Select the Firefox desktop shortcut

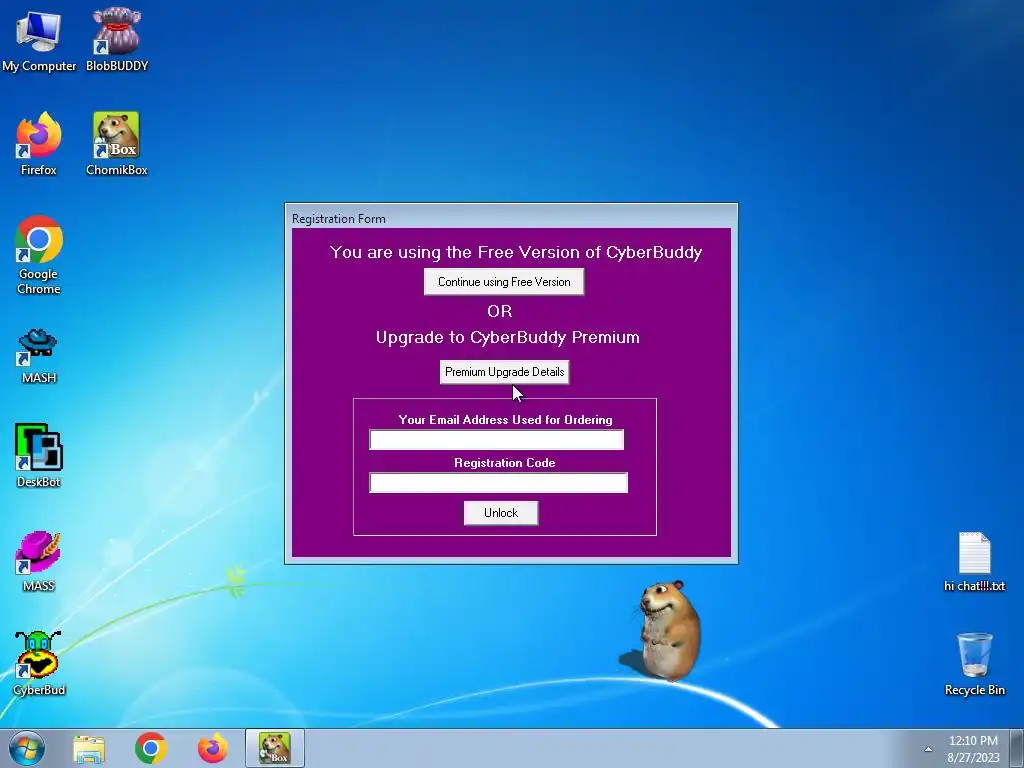39,144
